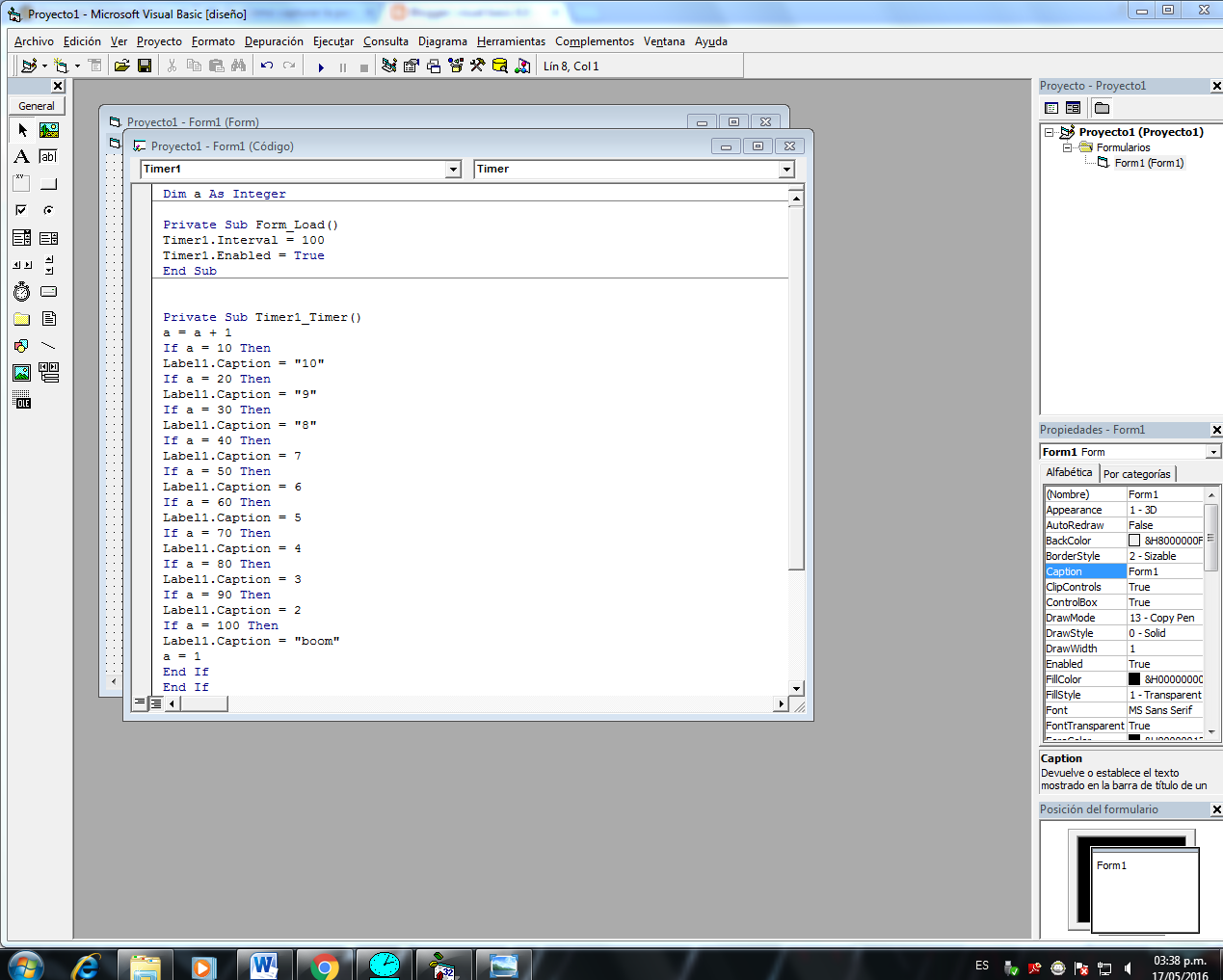Switch to the Por categorías tab
The image size is (1223, 980).
coord(1138,473)
